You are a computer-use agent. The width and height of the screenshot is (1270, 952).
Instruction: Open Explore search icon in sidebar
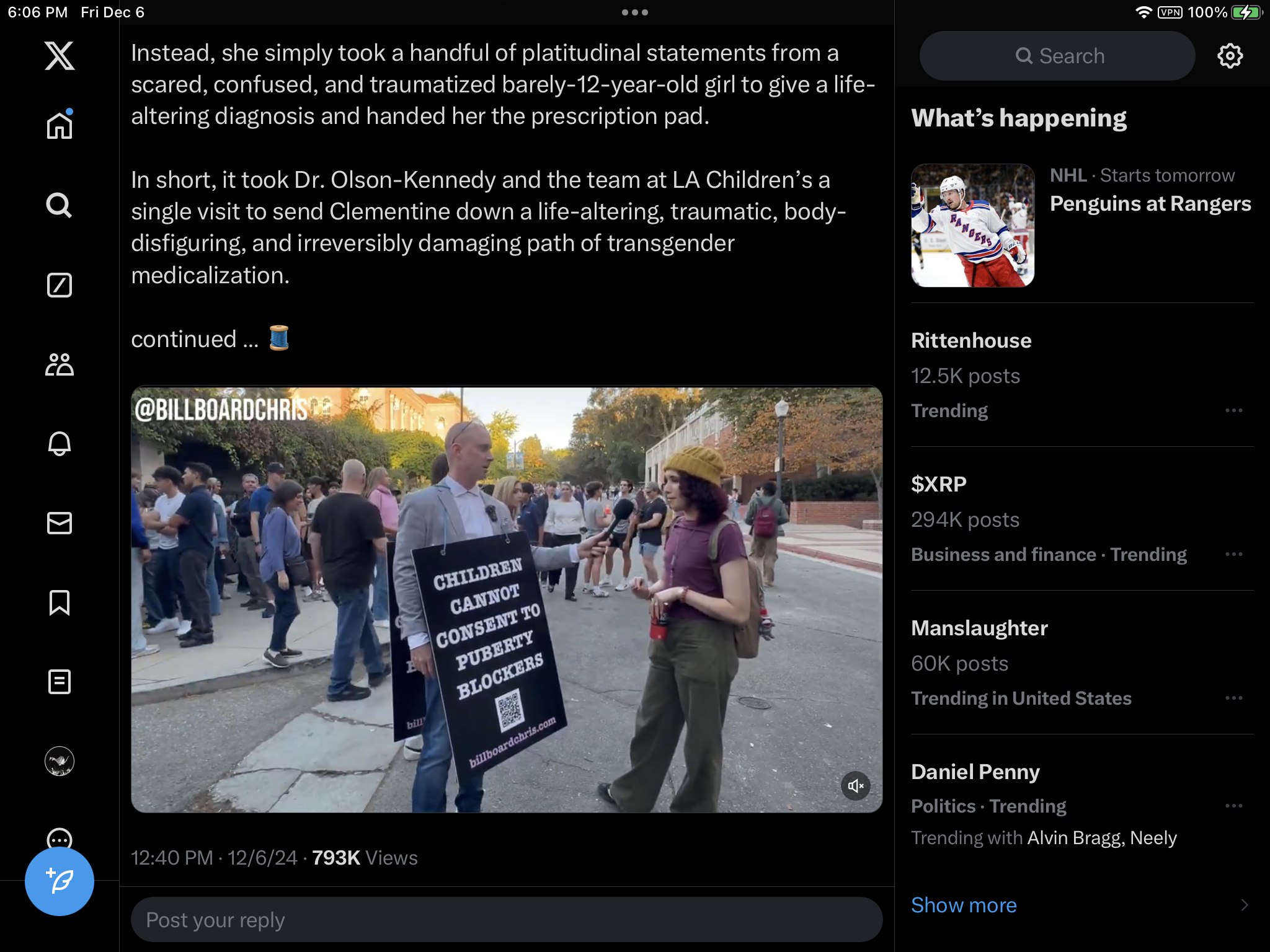pyautogui.click(x=60, y=205)
